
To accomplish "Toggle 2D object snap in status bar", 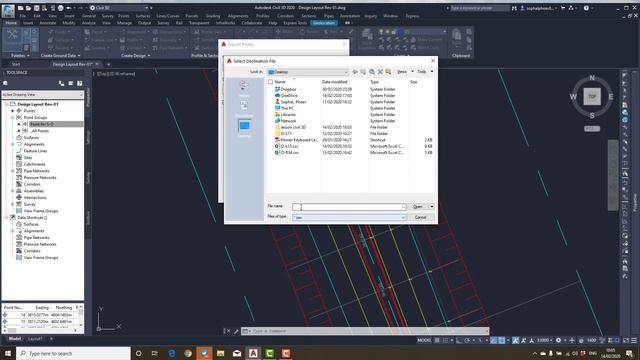I will pos(502,340).
